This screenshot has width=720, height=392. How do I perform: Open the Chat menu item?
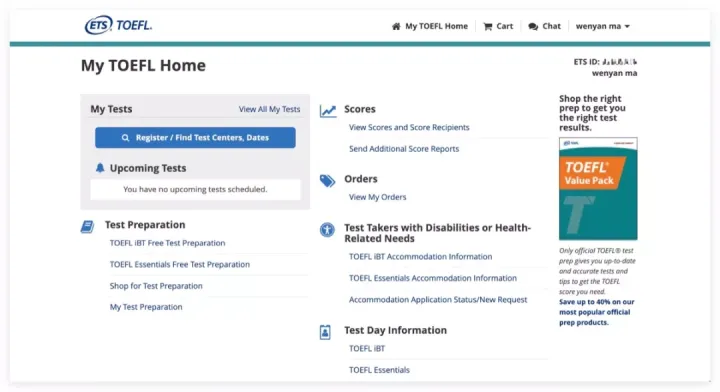(x=545, y=26)
